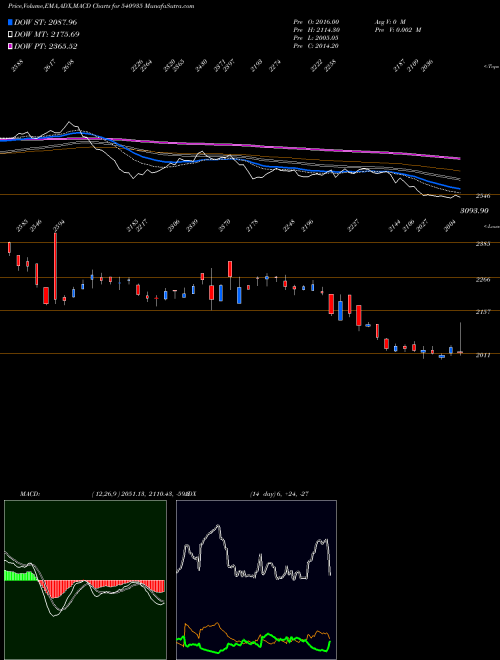Click the tall red candle with longest wick
500x660 pixels.
click(x=55, y=268)
